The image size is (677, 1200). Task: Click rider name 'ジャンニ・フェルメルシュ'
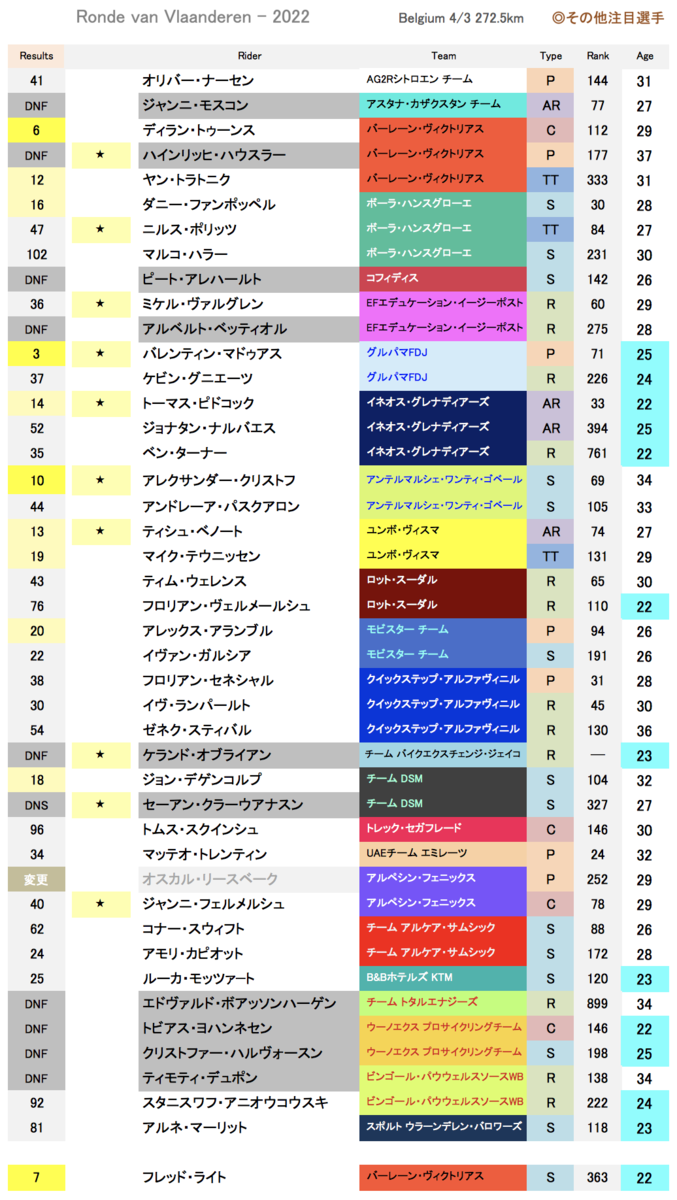pyautogui.click(x=214, y=904)
